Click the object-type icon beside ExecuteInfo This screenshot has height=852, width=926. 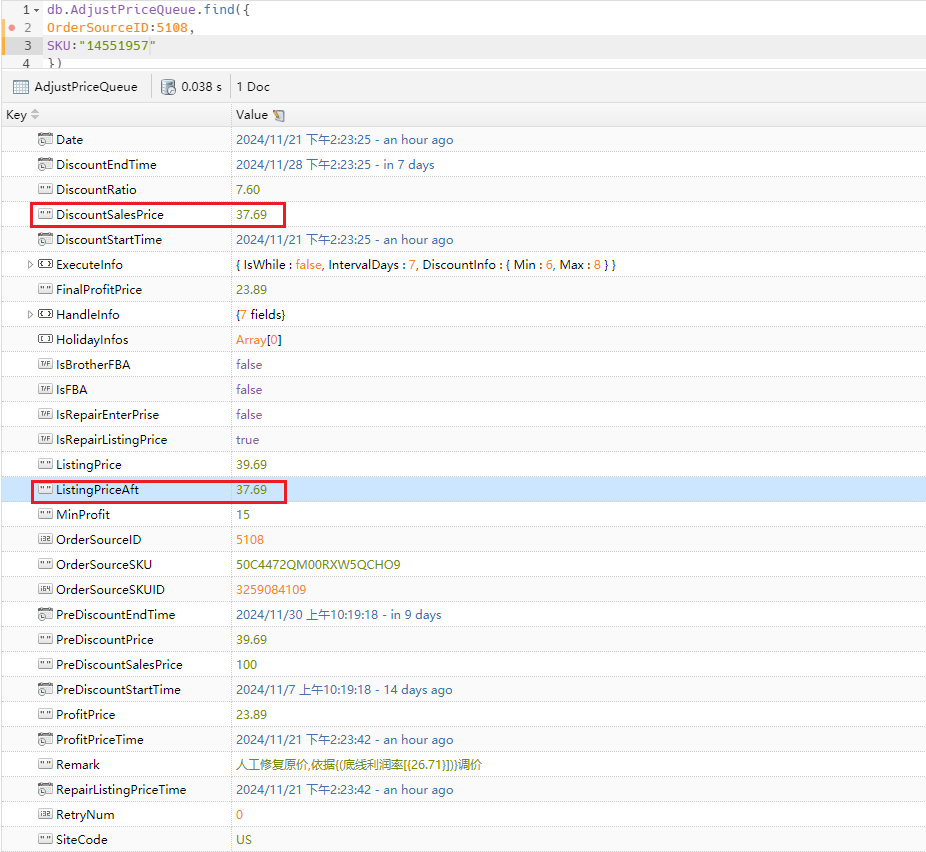45,264
